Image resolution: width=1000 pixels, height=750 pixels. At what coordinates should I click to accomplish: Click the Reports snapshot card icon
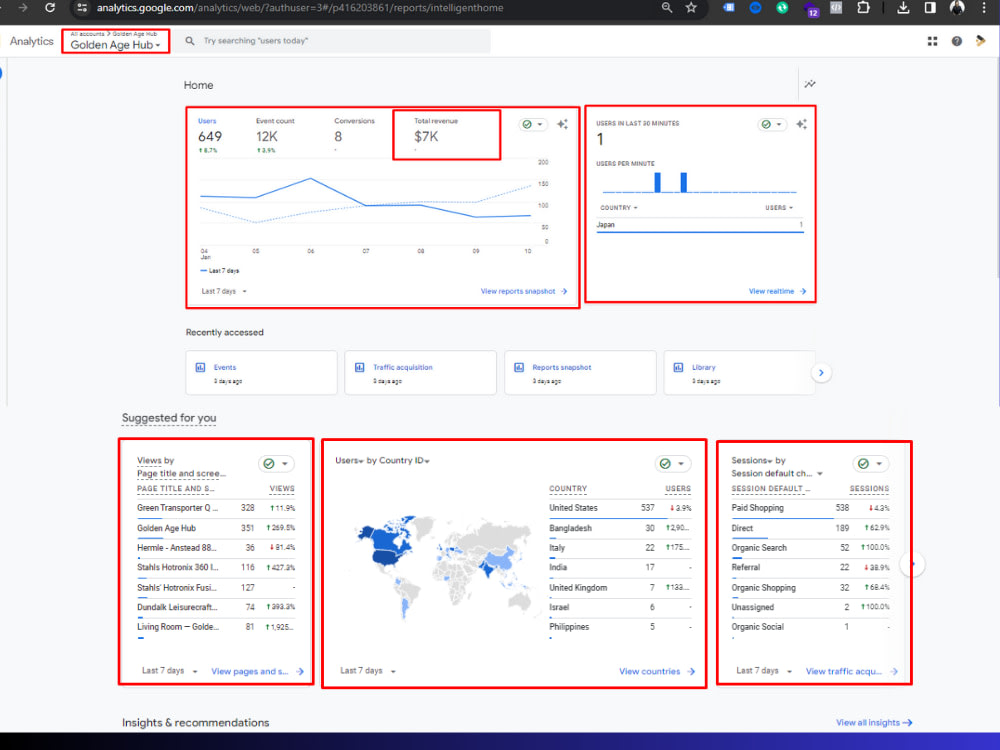(x=519, y=367)
